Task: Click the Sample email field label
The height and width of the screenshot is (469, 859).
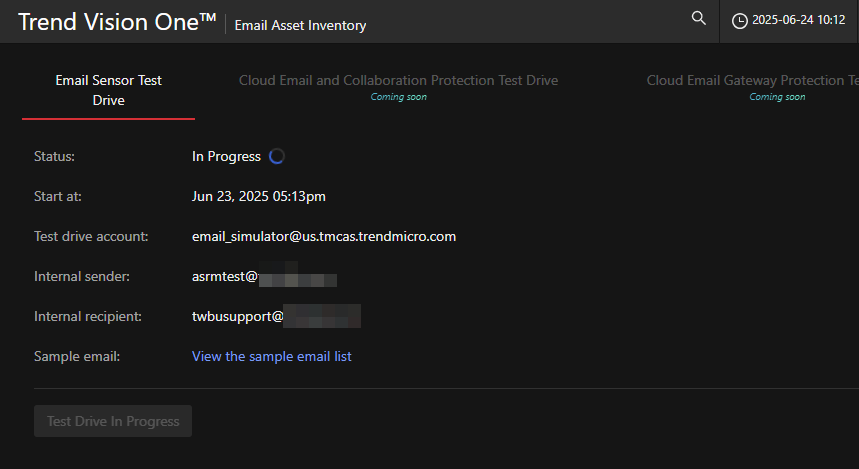Action: pyautogui.click(x=76, y=356)
